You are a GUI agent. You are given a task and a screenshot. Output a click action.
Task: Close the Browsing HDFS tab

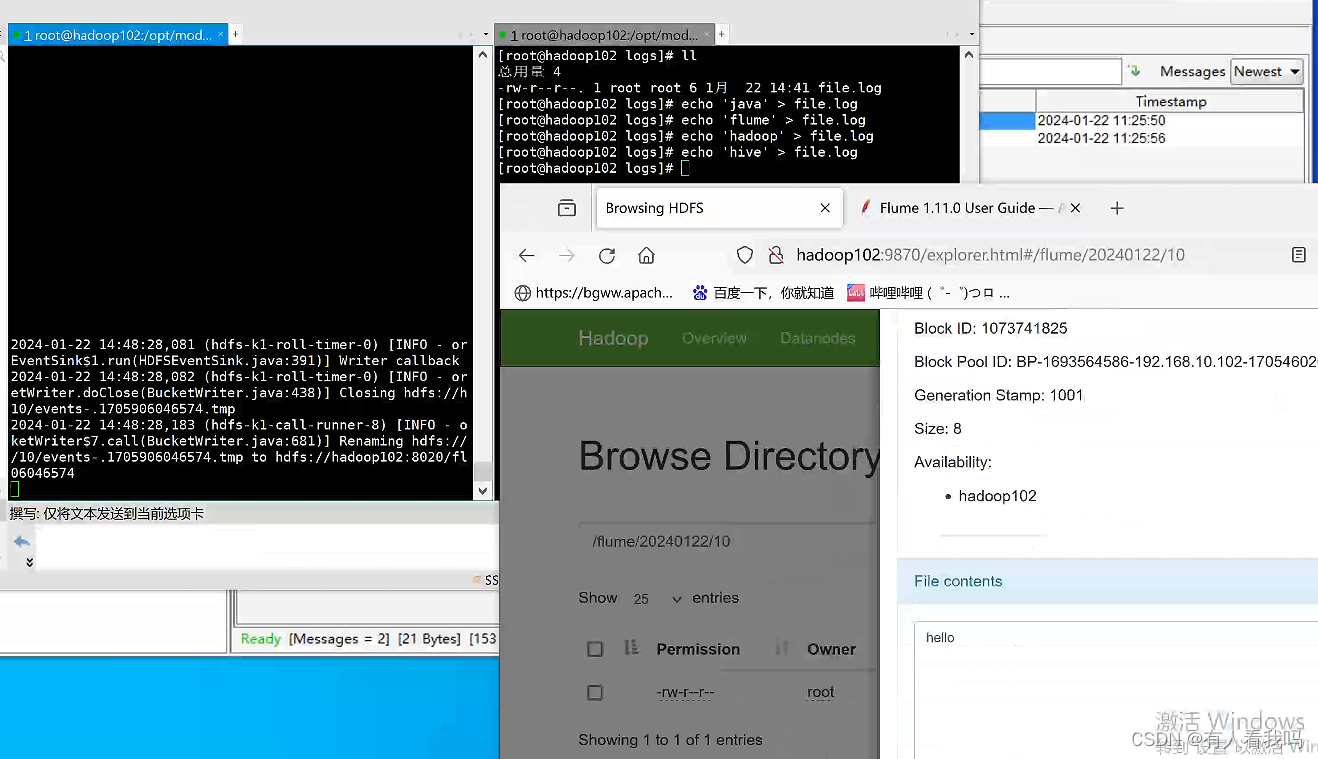point(825,208)
